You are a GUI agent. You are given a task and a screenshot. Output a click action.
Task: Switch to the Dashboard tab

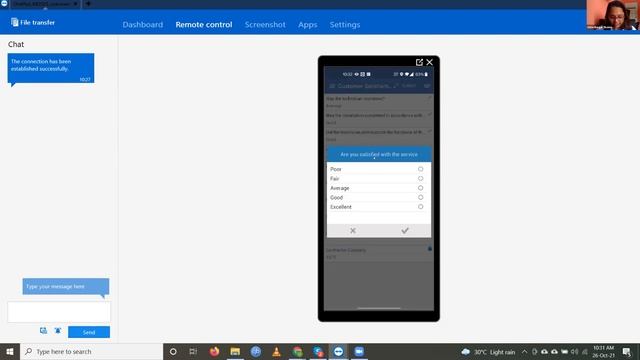click(142, 24)
